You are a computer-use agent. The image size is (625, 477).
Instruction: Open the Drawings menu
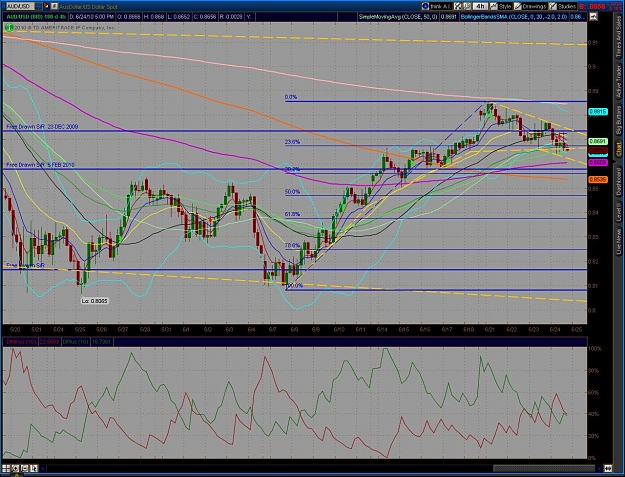click(534, 6)
